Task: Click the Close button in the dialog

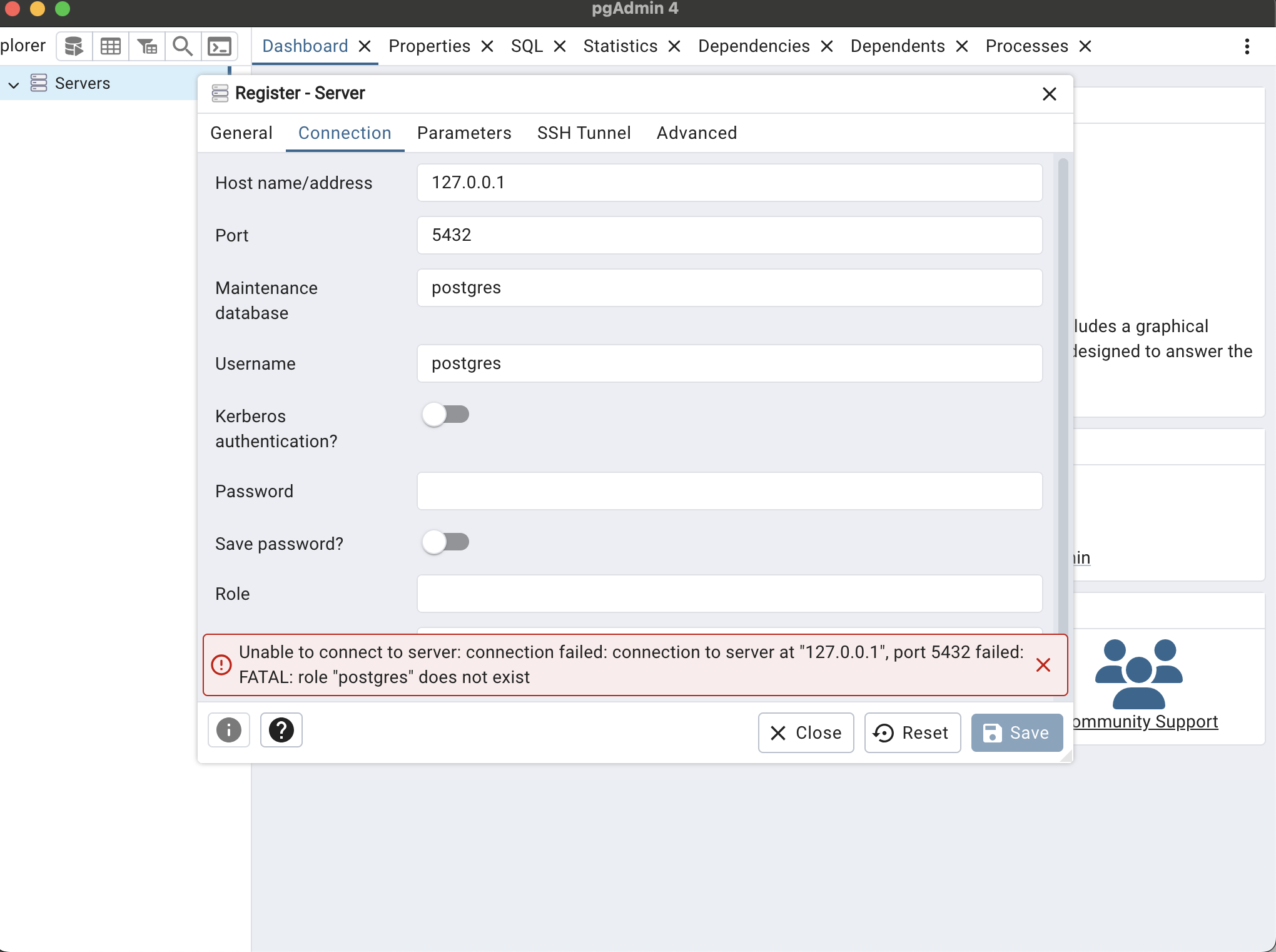Action: click(806, 733)
